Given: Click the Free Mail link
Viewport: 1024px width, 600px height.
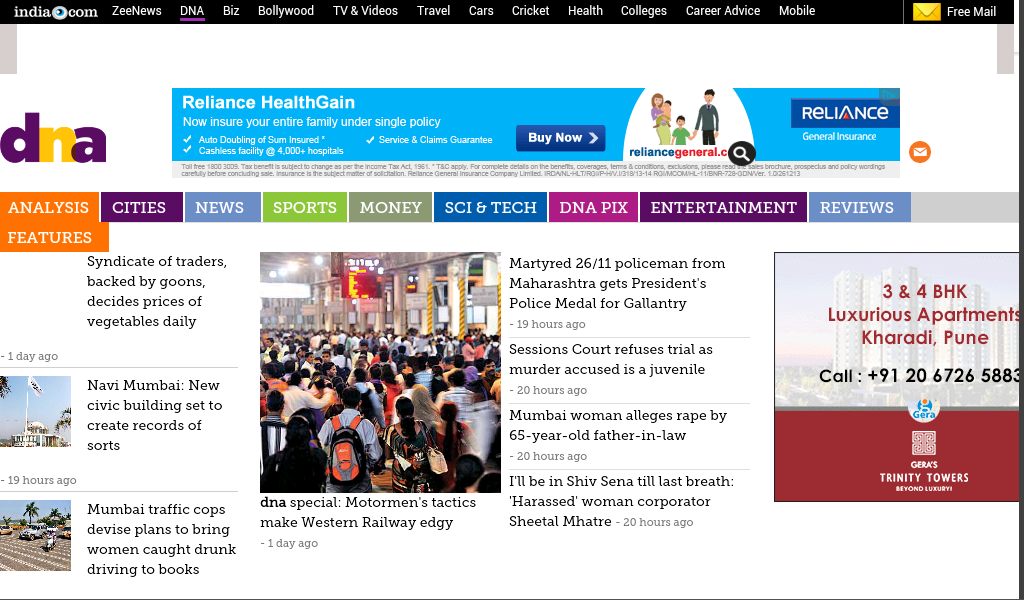Looking at the screenshot, I should pyautogui.click(x=971, y=12).
